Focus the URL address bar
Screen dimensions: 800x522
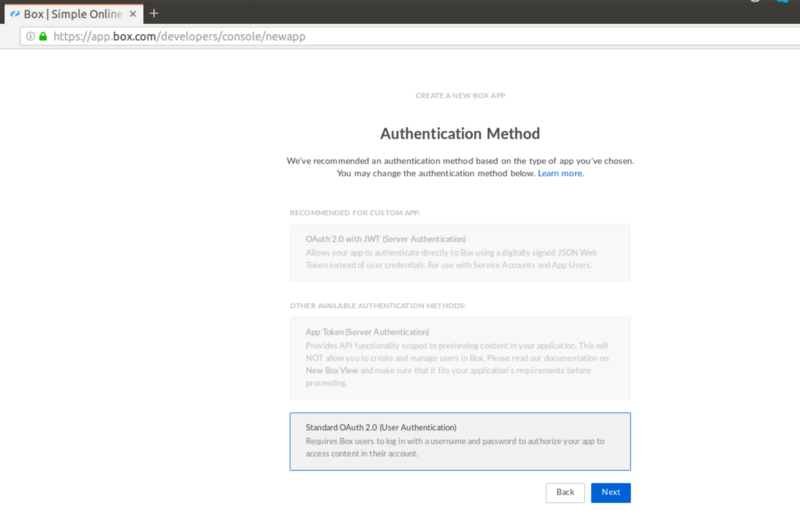pyautogui.click(x=410, y=36)
